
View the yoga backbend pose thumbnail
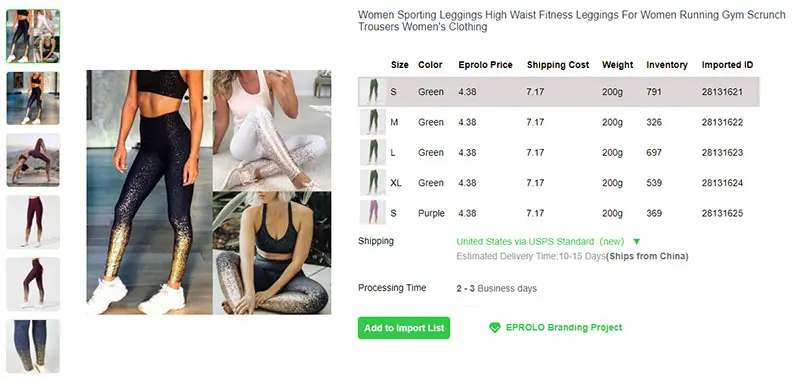pos(33,160)
